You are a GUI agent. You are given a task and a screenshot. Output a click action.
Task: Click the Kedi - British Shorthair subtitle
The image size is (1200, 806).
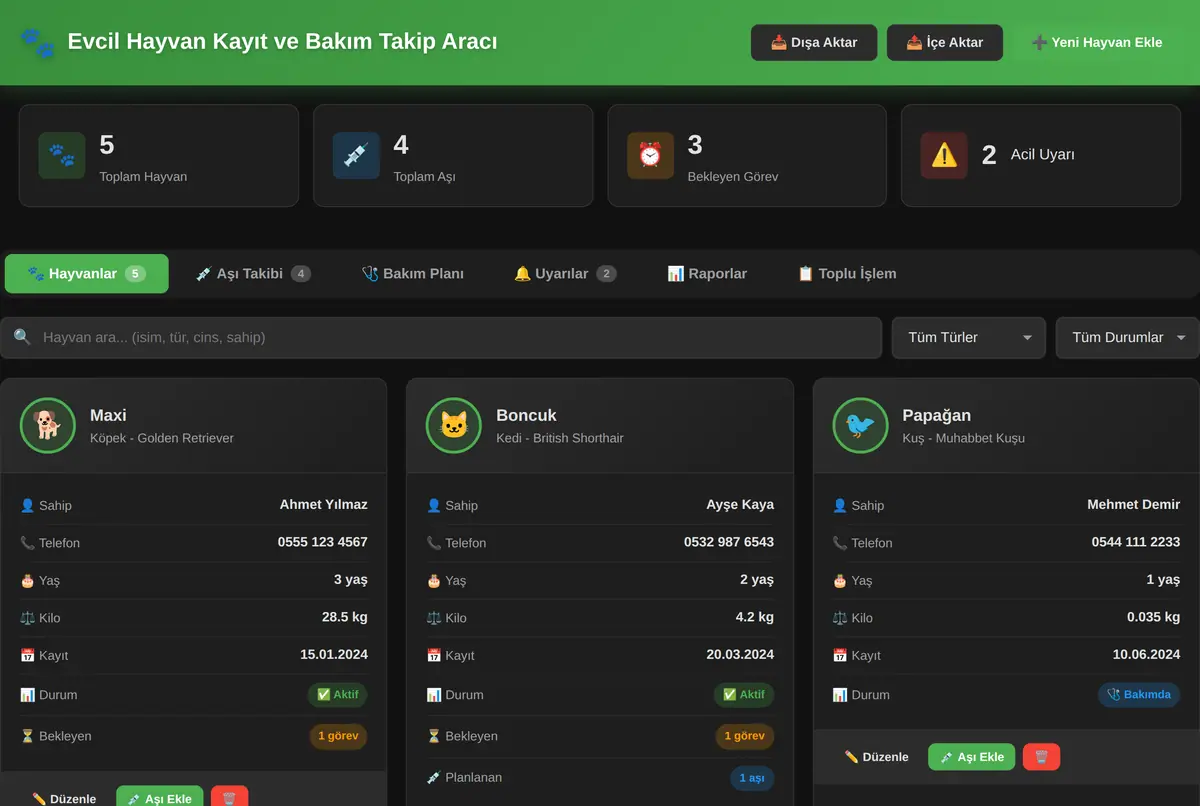560,438
